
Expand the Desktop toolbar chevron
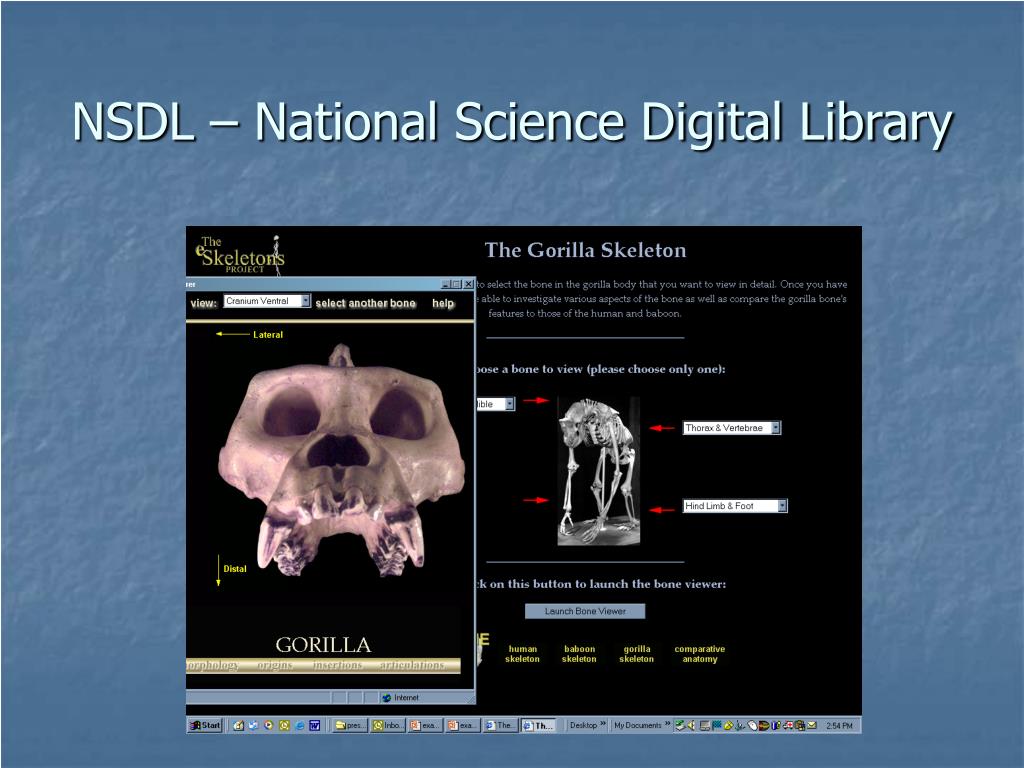pyautogui.click(x=603, y=724)
